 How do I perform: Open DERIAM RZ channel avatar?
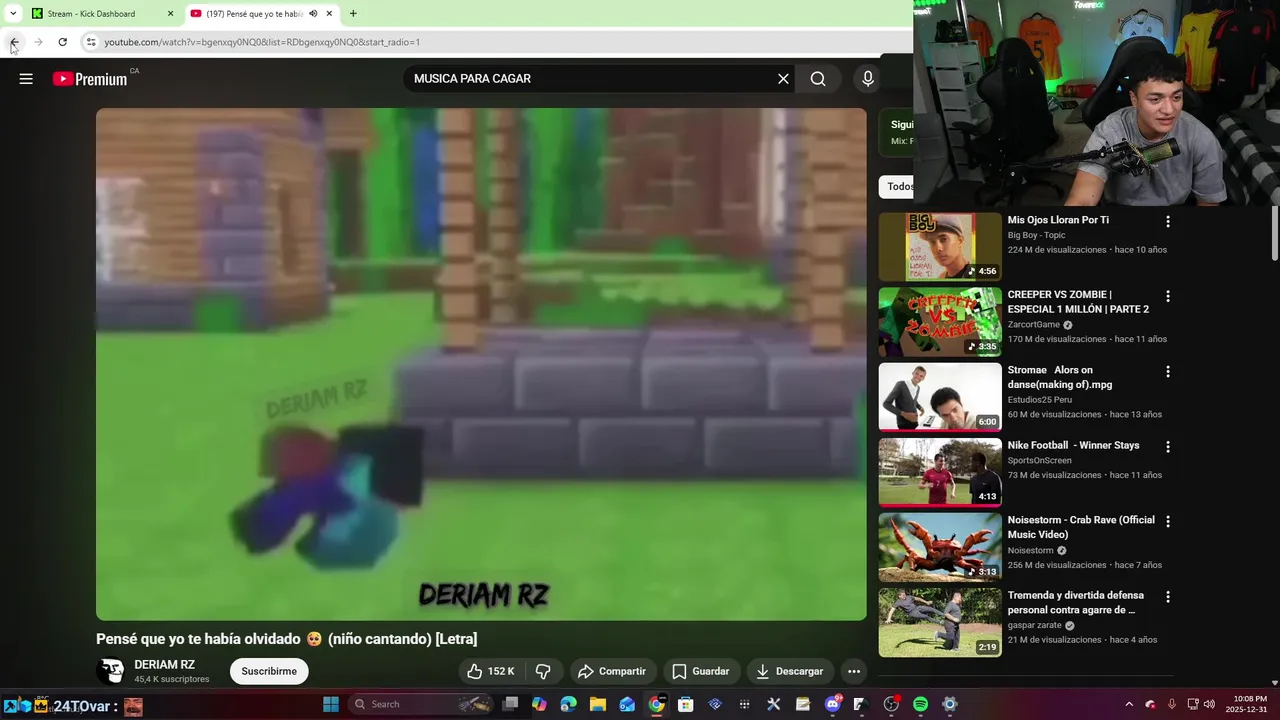click(111, 671)
